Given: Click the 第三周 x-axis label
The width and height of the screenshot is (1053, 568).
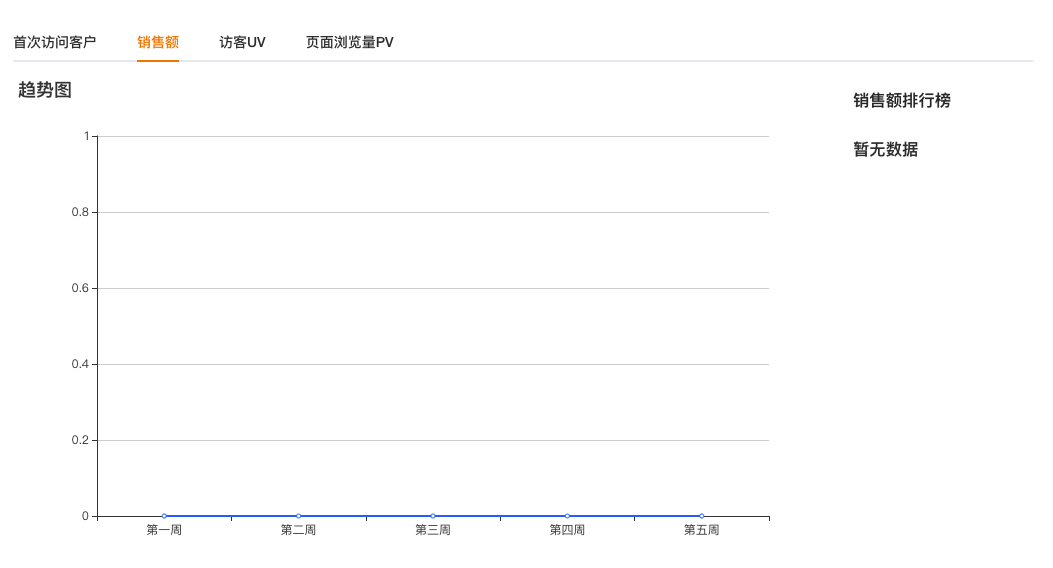Looking at the screenshot, I should [433, 530].
